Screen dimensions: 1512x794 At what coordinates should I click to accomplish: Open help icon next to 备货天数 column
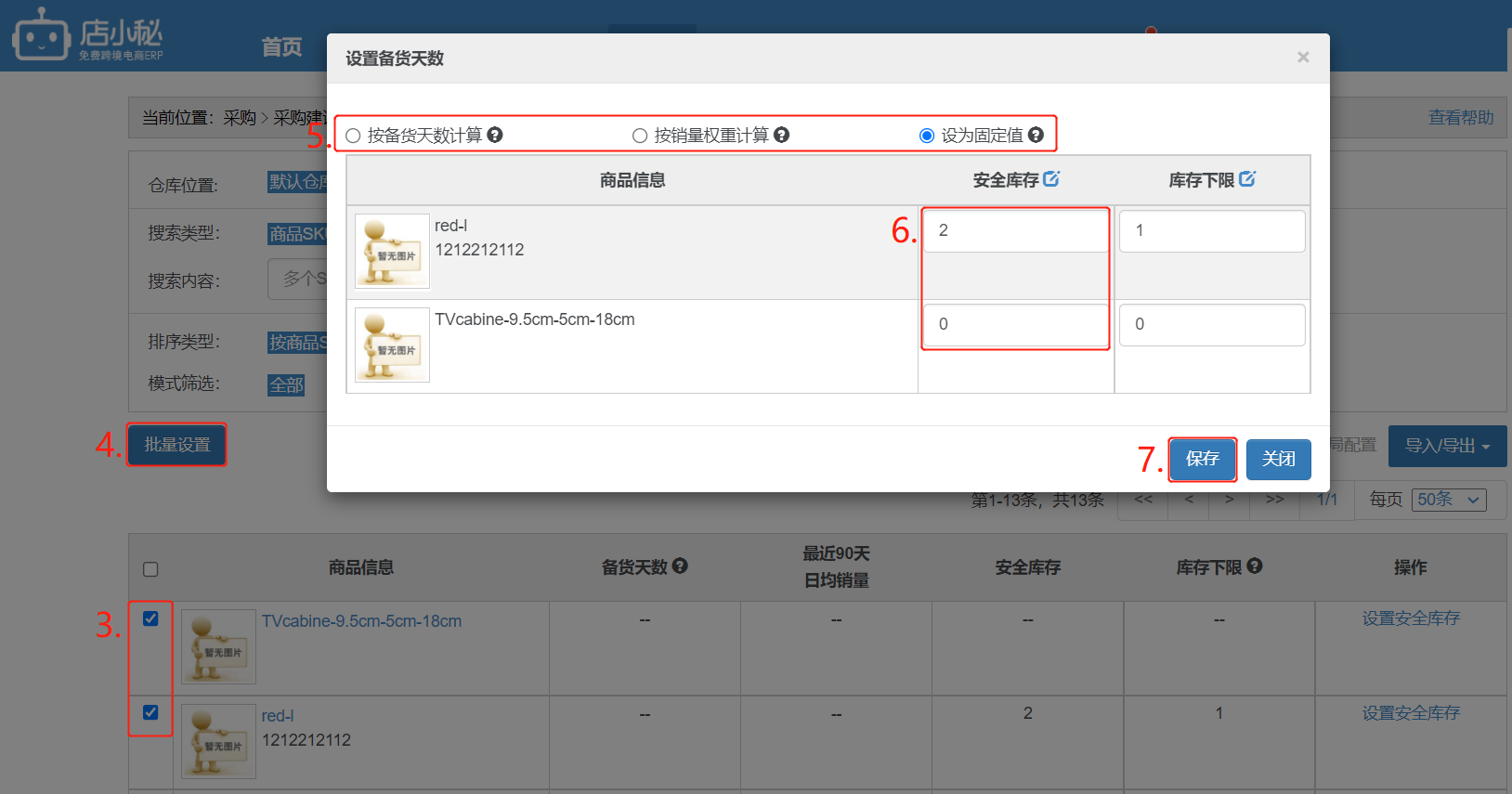[x=680, y=566]
